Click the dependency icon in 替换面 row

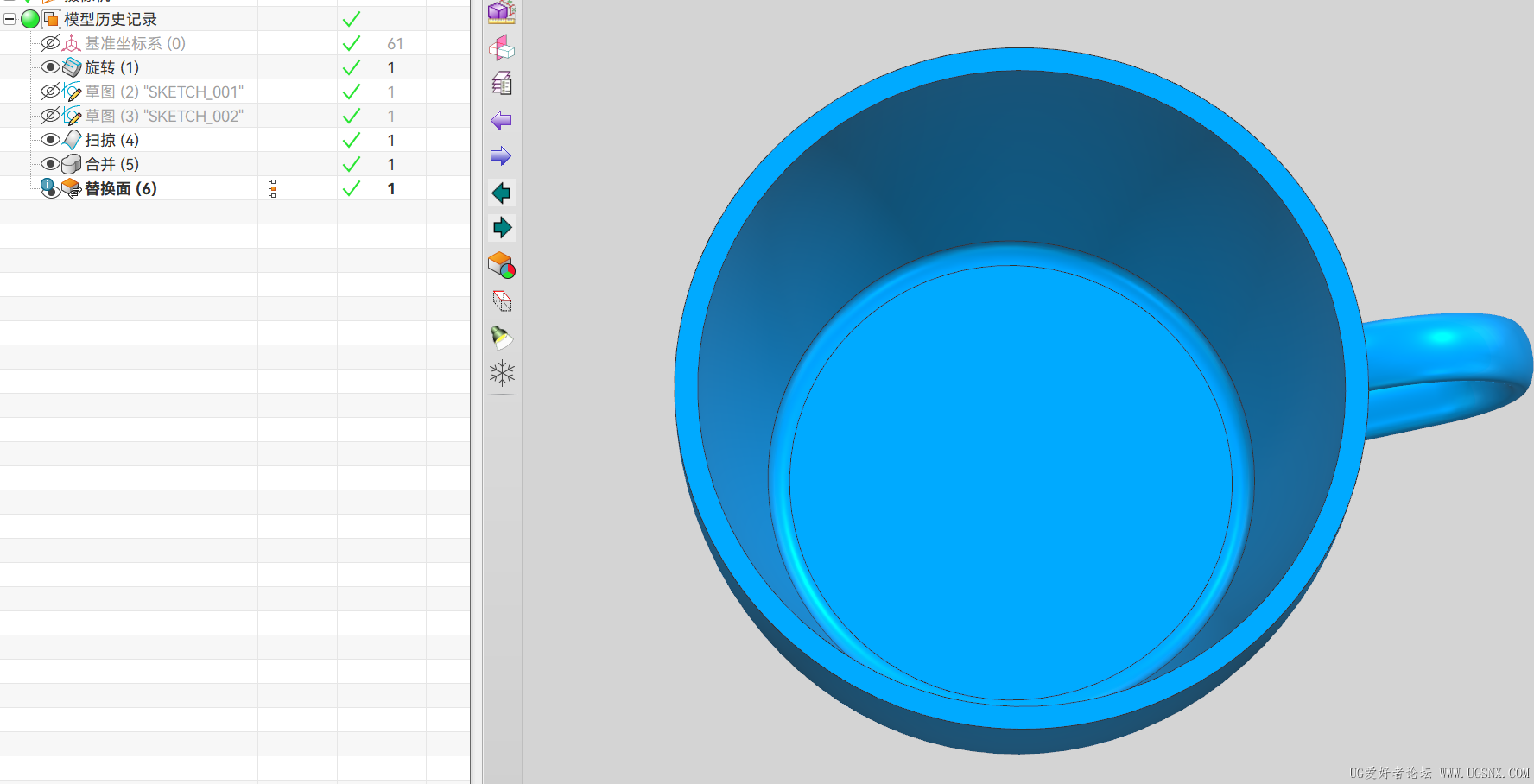coord(272,188)
